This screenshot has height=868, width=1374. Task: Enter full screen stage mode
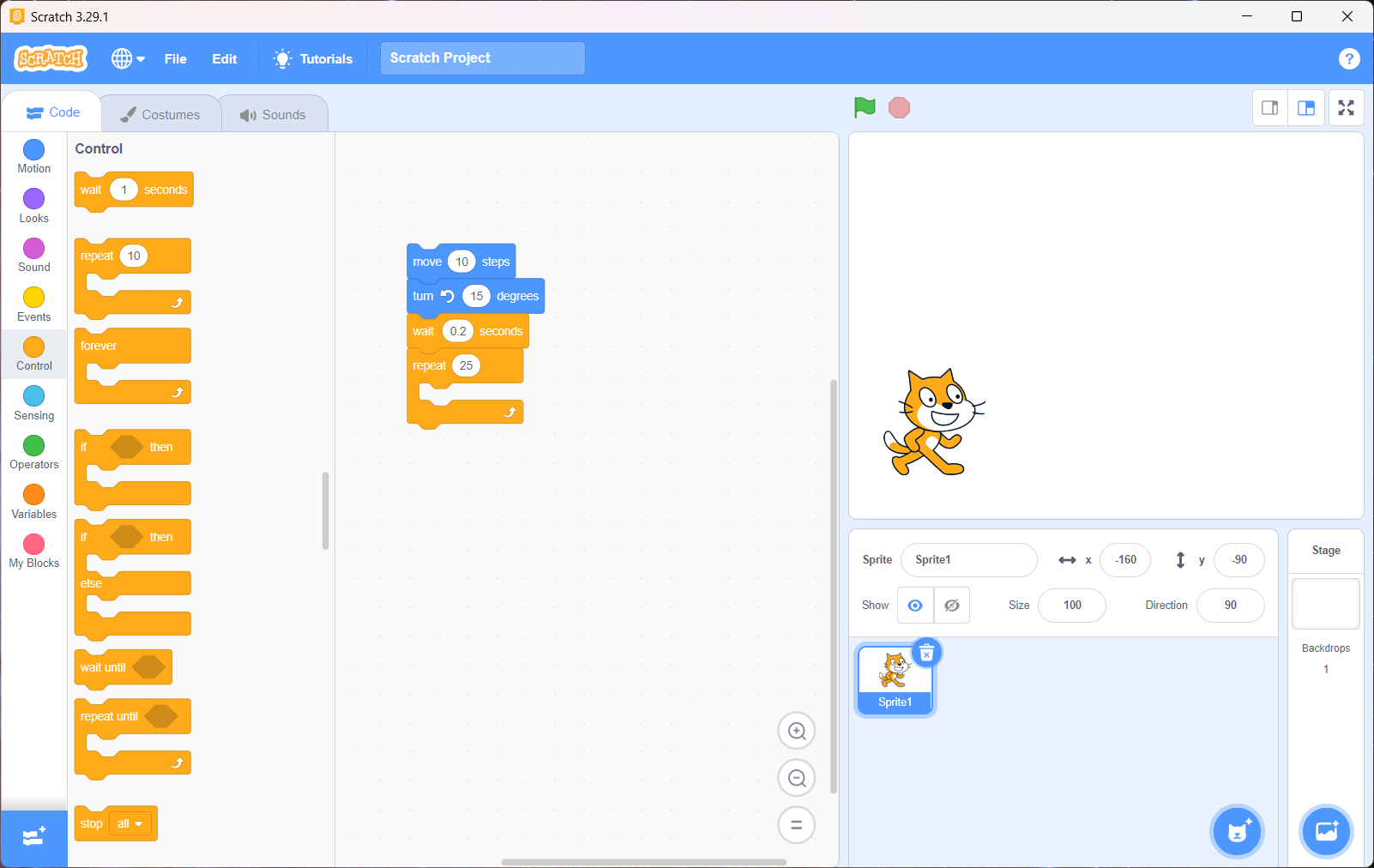1346,108
